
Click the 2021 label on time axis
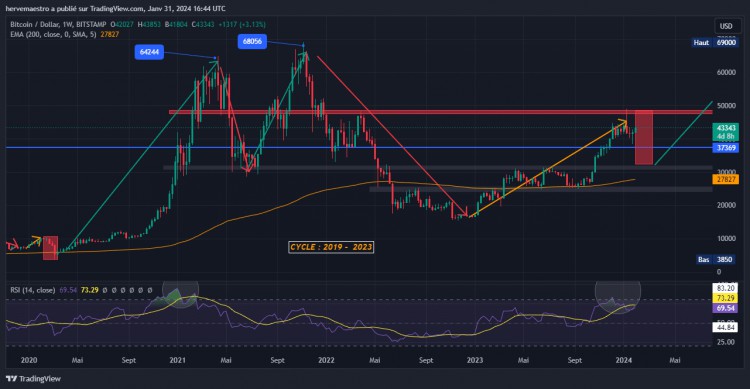(x=177, y=360)
